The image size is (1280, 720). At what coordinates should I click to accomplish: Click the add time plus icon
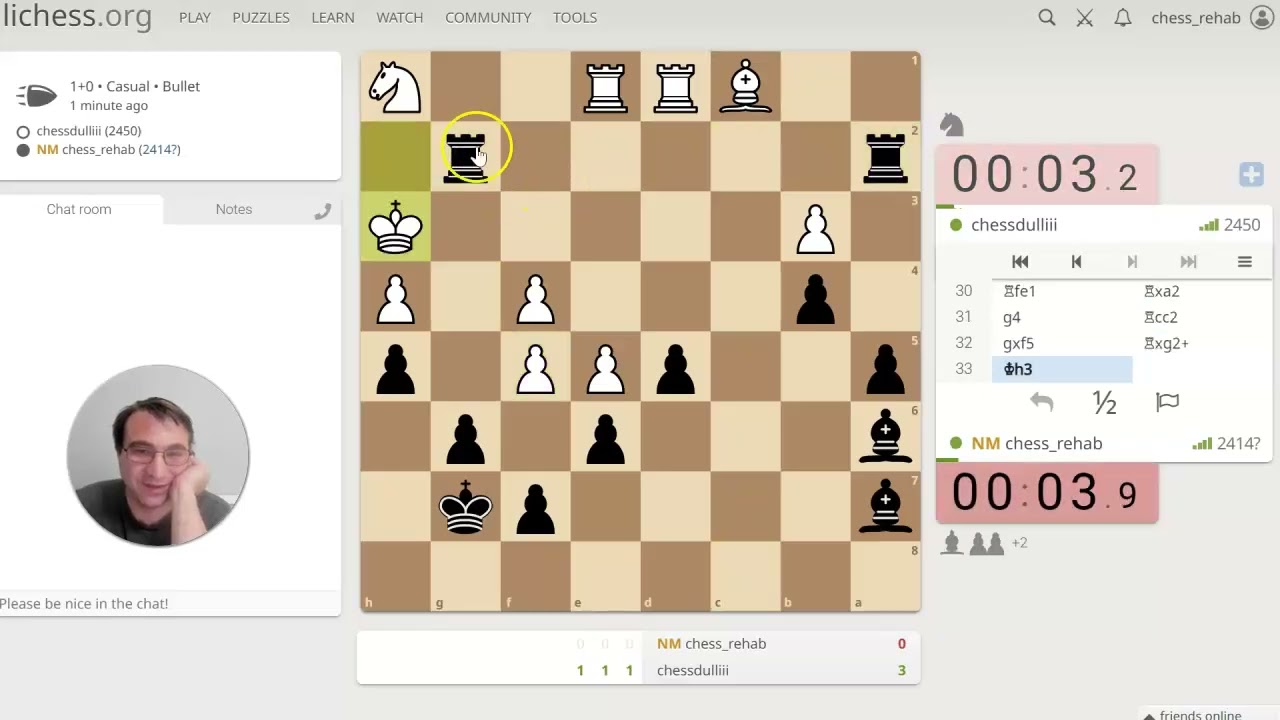(1251, 175)
